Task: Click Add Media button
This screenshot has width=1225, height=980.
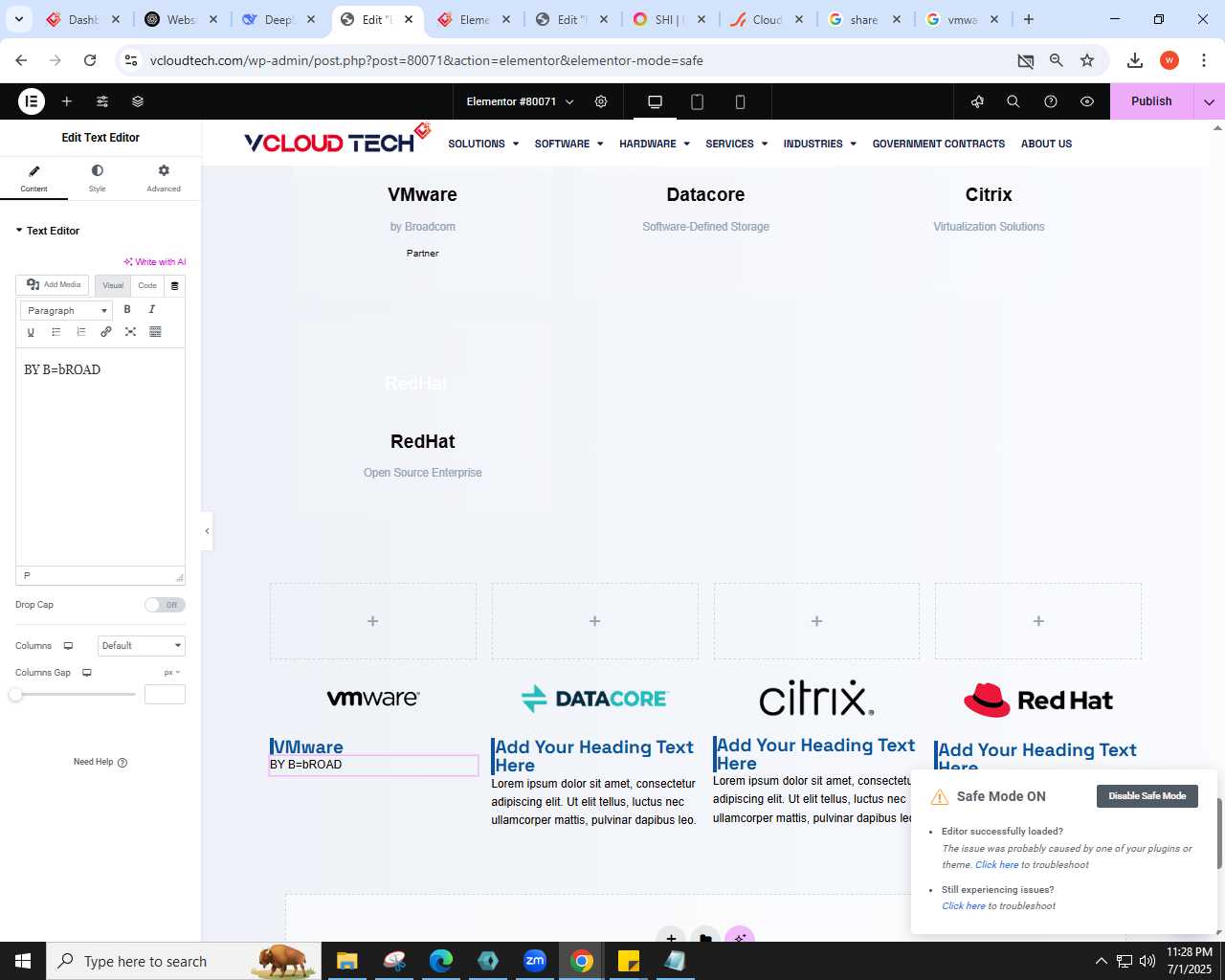Action: [x=54, y=285]
